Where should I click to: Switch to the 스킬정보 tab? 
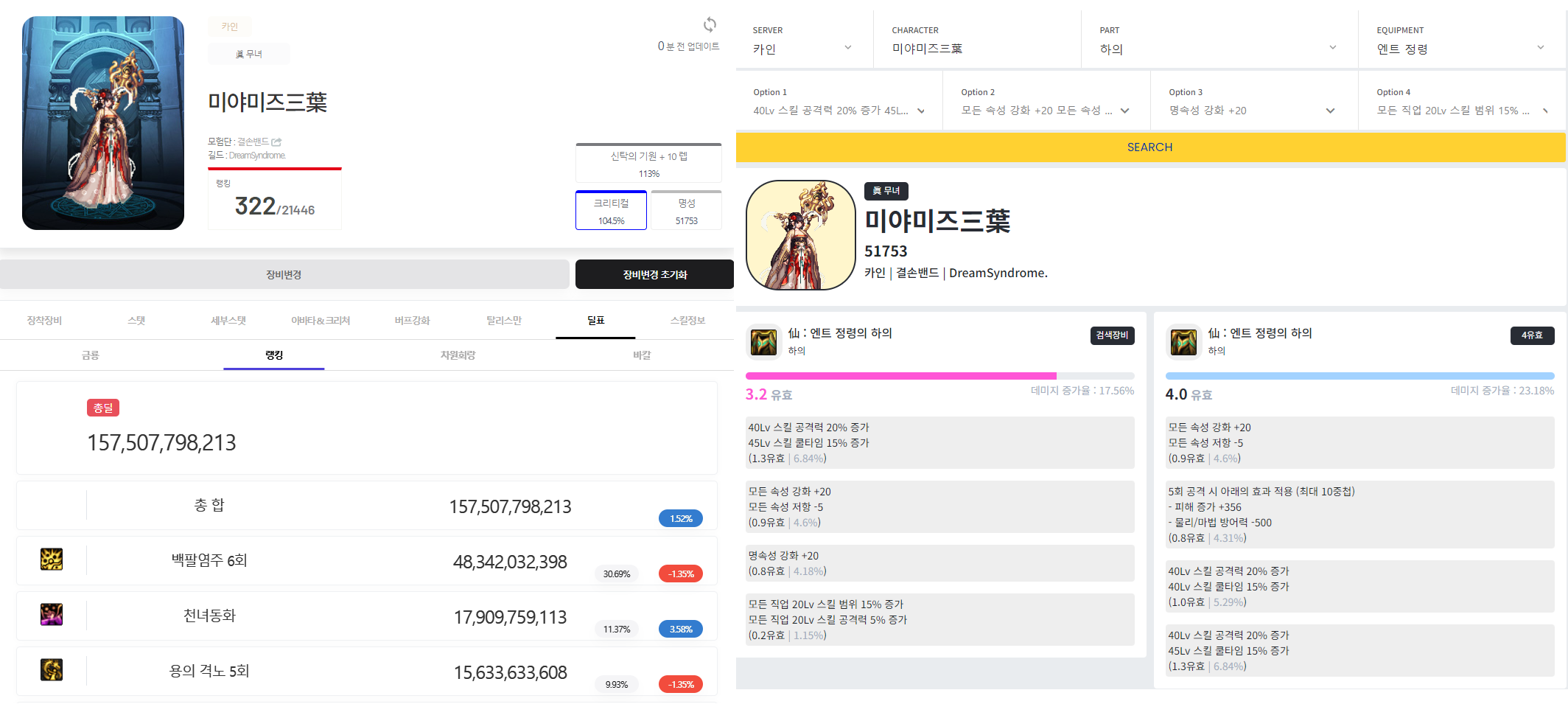tap(687, 321)
